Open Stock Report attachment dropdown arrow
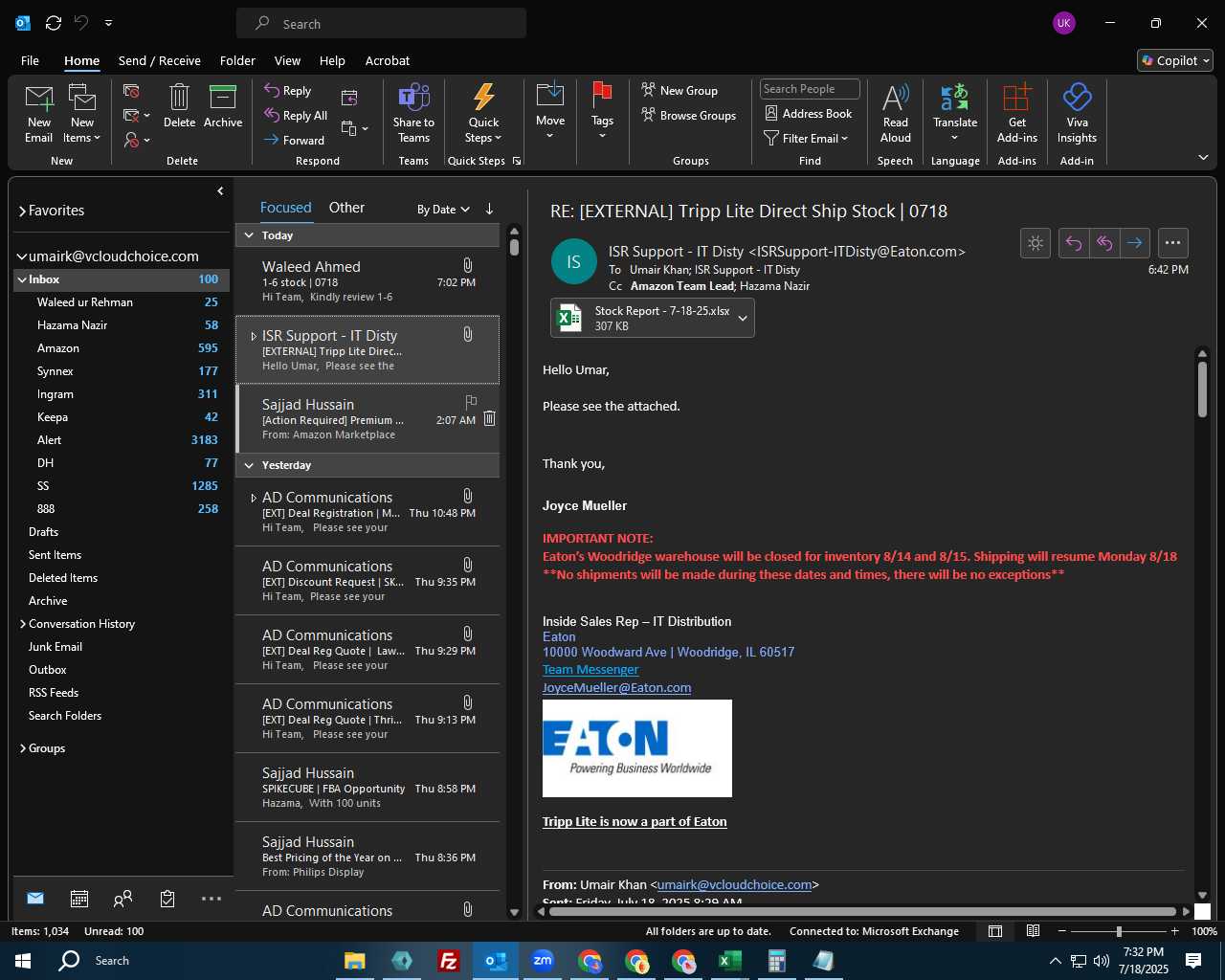 tap(743, 319)
